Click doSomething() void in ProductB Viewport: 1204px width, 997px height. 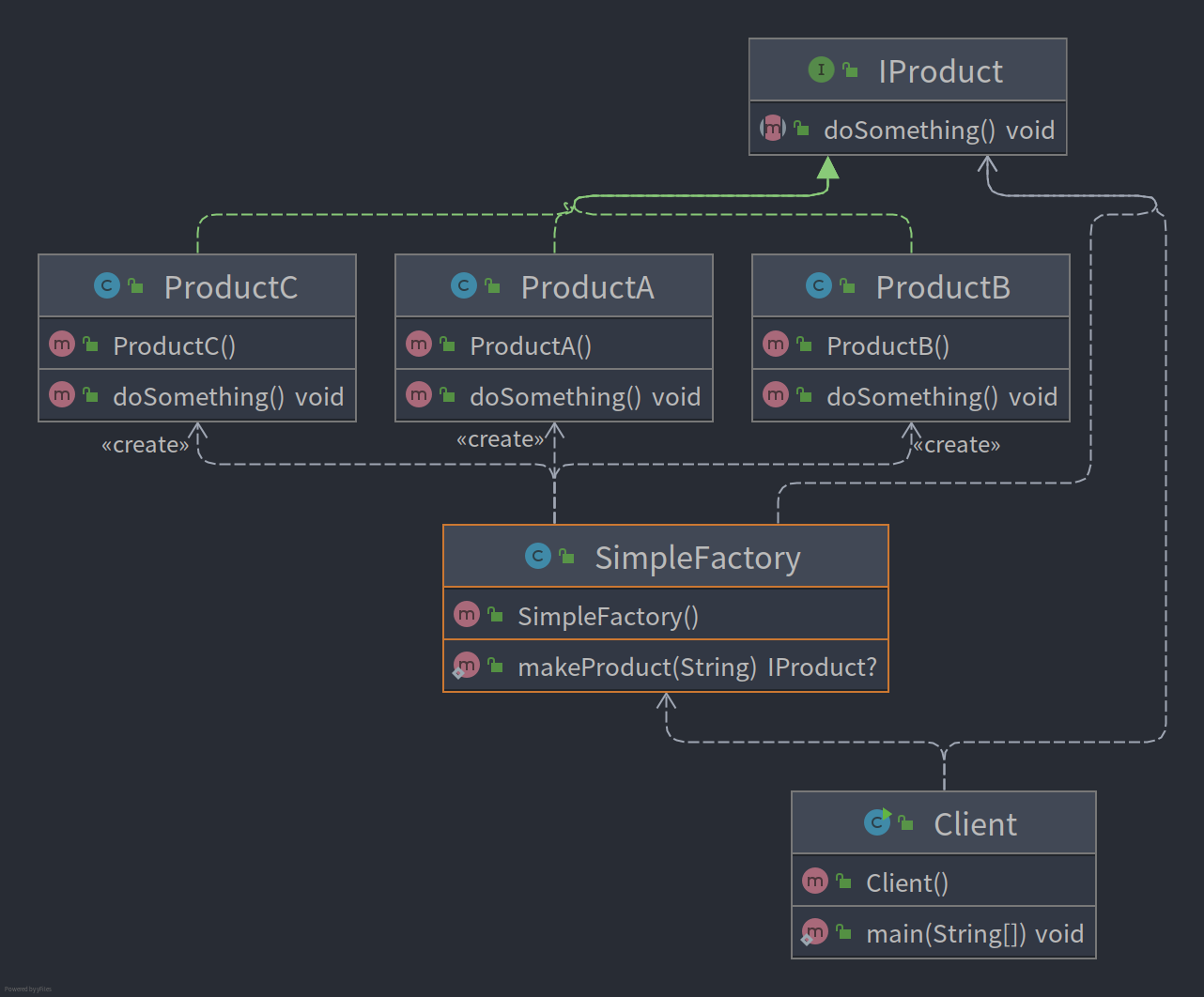[942, 396]
